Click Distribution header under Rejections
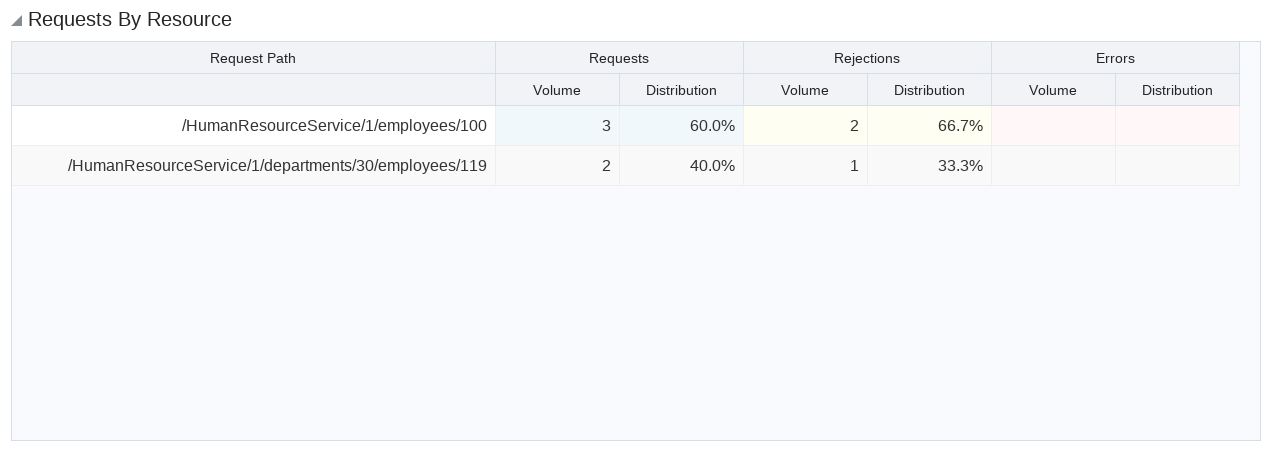Image resolution: width=1271 pixels, height=450 pixels. coord(929,90)
